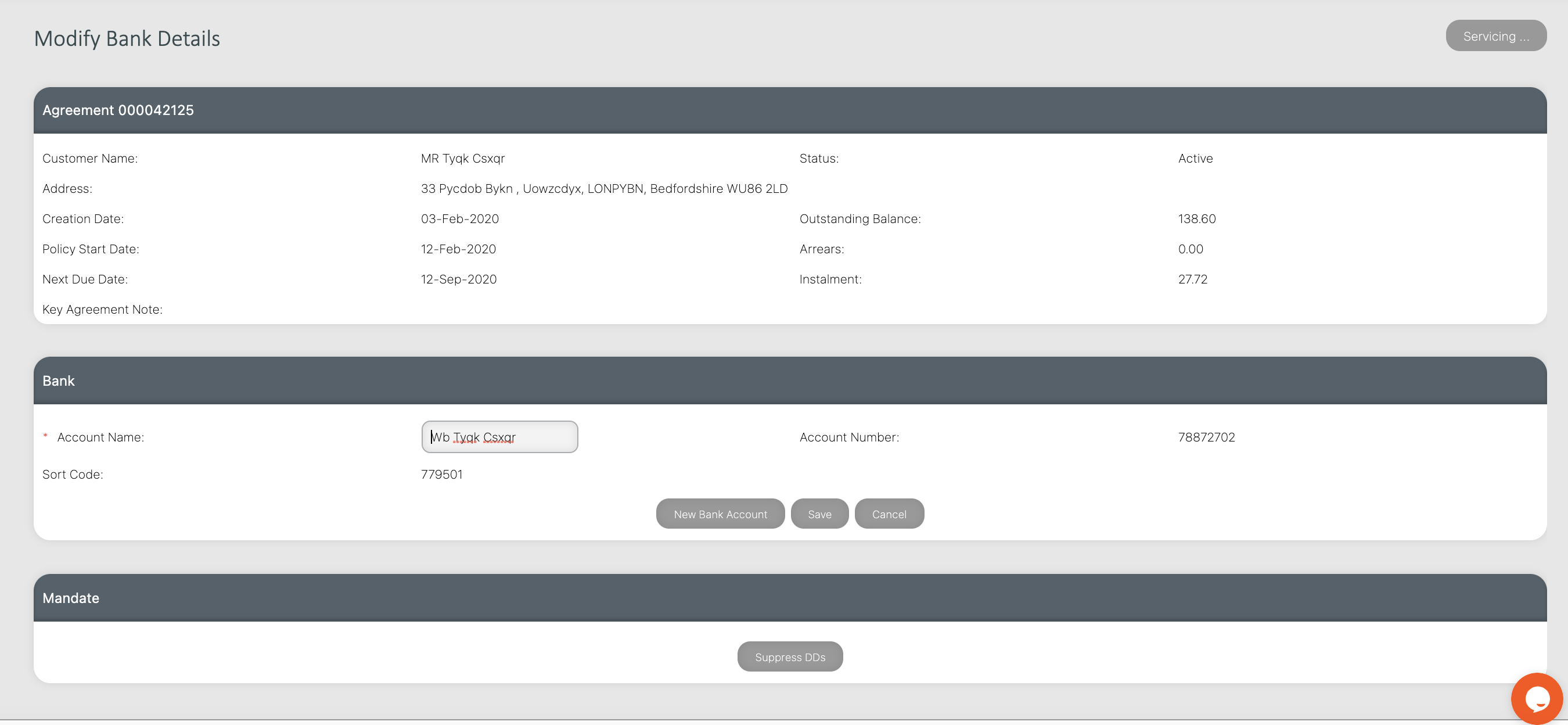Open the orange chat bubble icon
The image size is (1568, 725).
1536,699
